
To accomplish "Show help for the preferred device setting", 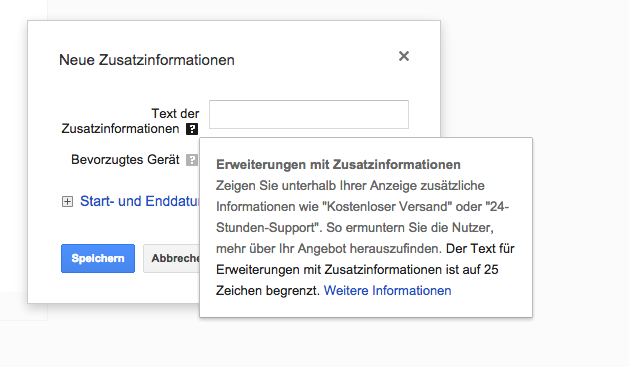I will point(192,160).
